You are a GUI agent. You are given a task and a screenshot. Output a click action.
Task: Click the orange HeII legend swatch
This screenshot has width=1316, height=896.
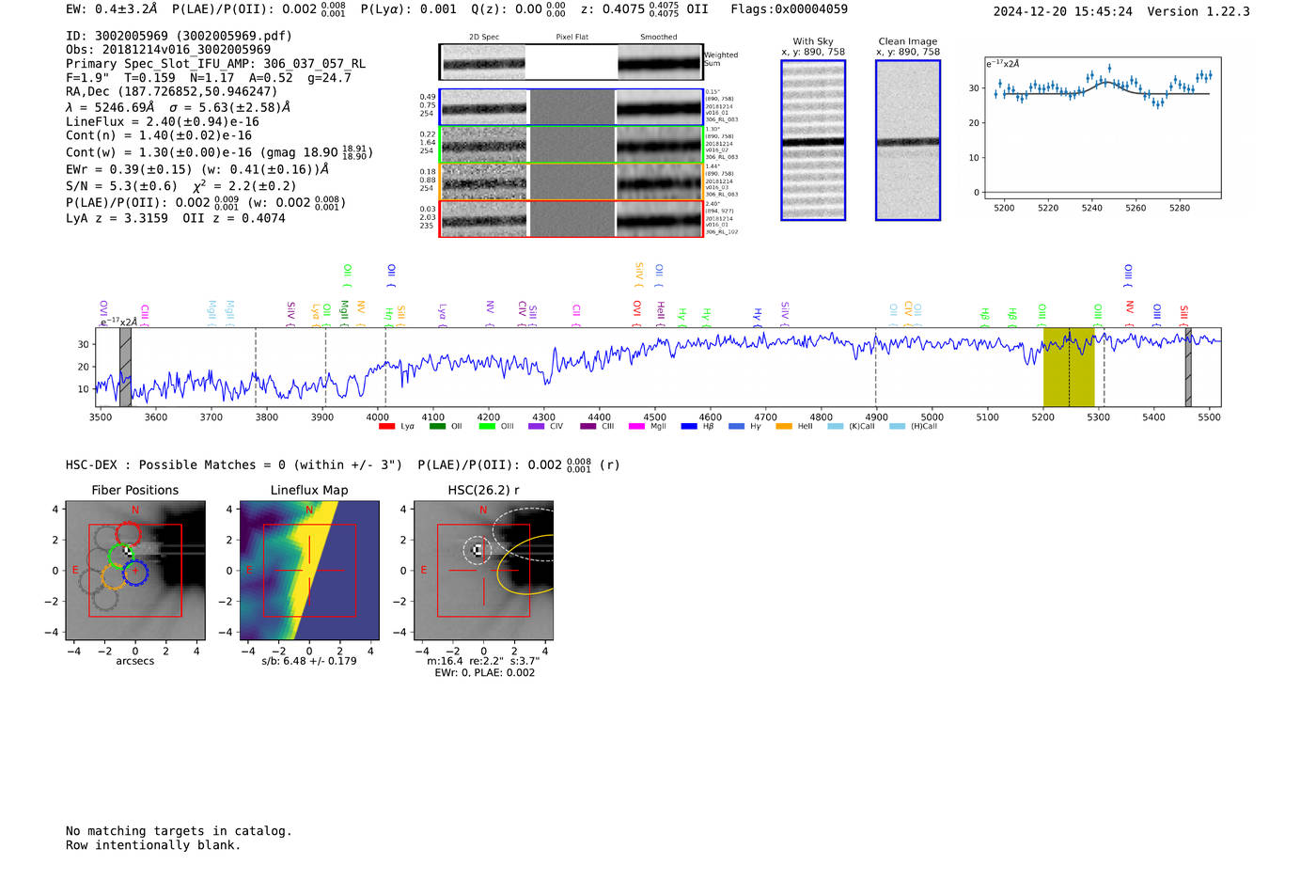click(x=784, y=427)
